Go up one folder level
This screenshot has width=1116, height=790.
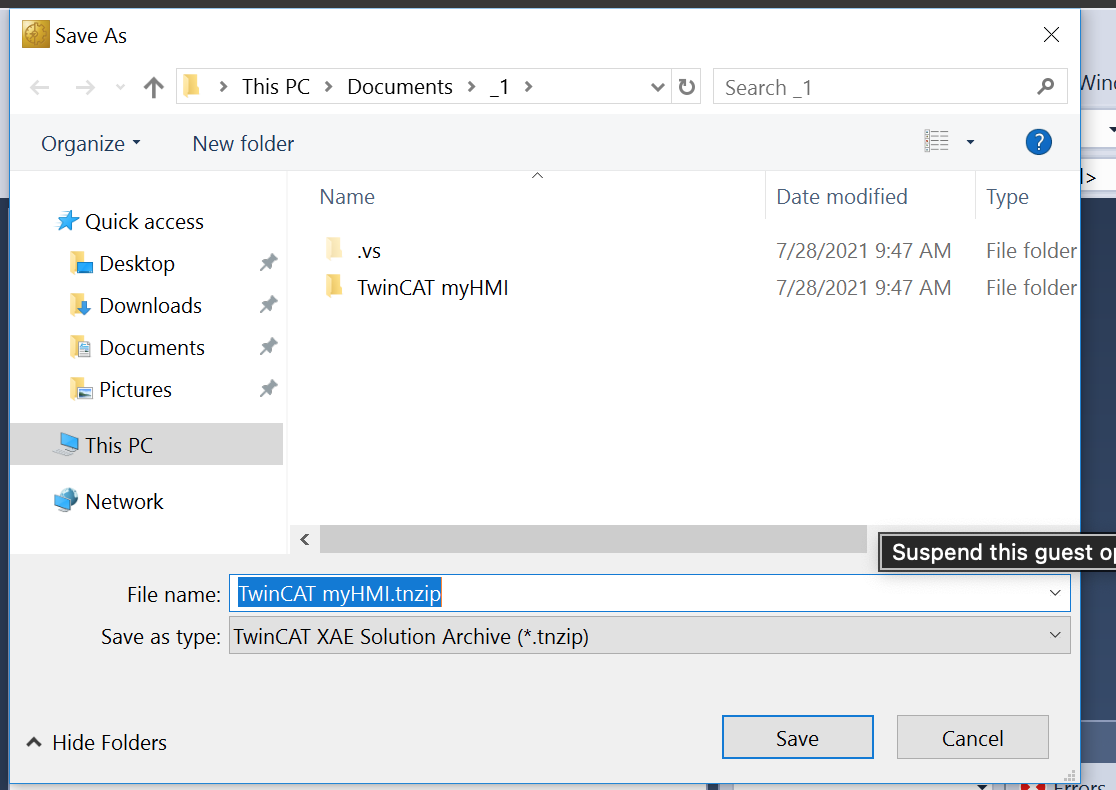pos(154,88)
